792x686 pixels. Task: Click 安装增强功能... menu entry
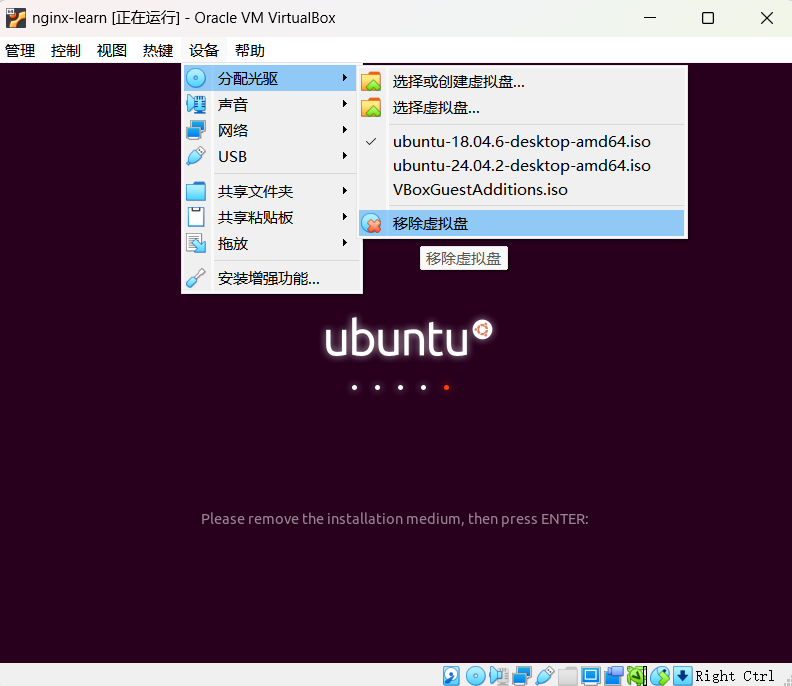(x=272, y=278)
